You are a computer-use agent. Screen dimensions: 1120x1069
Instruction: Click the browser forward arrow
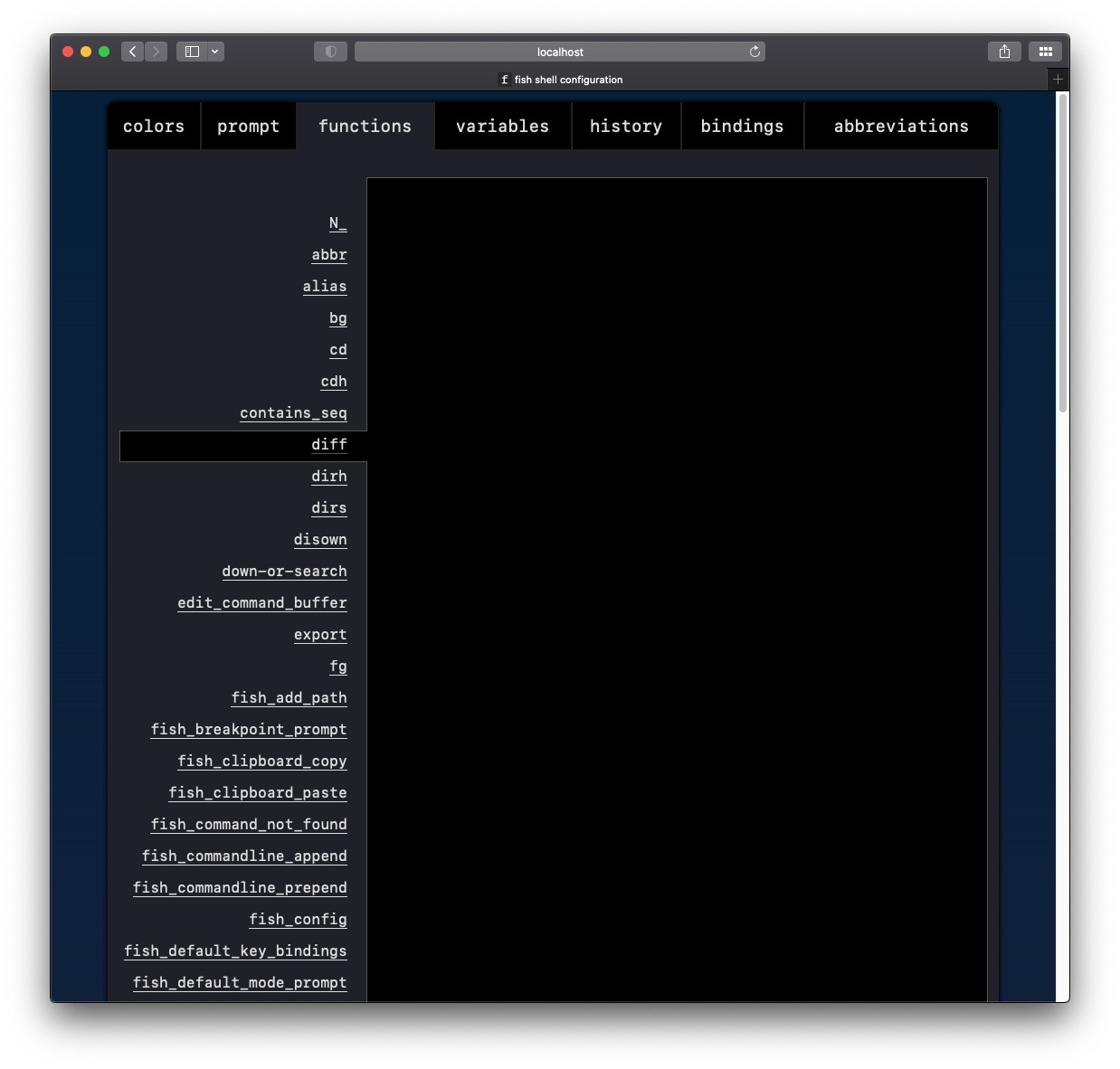tap(156, 52)
